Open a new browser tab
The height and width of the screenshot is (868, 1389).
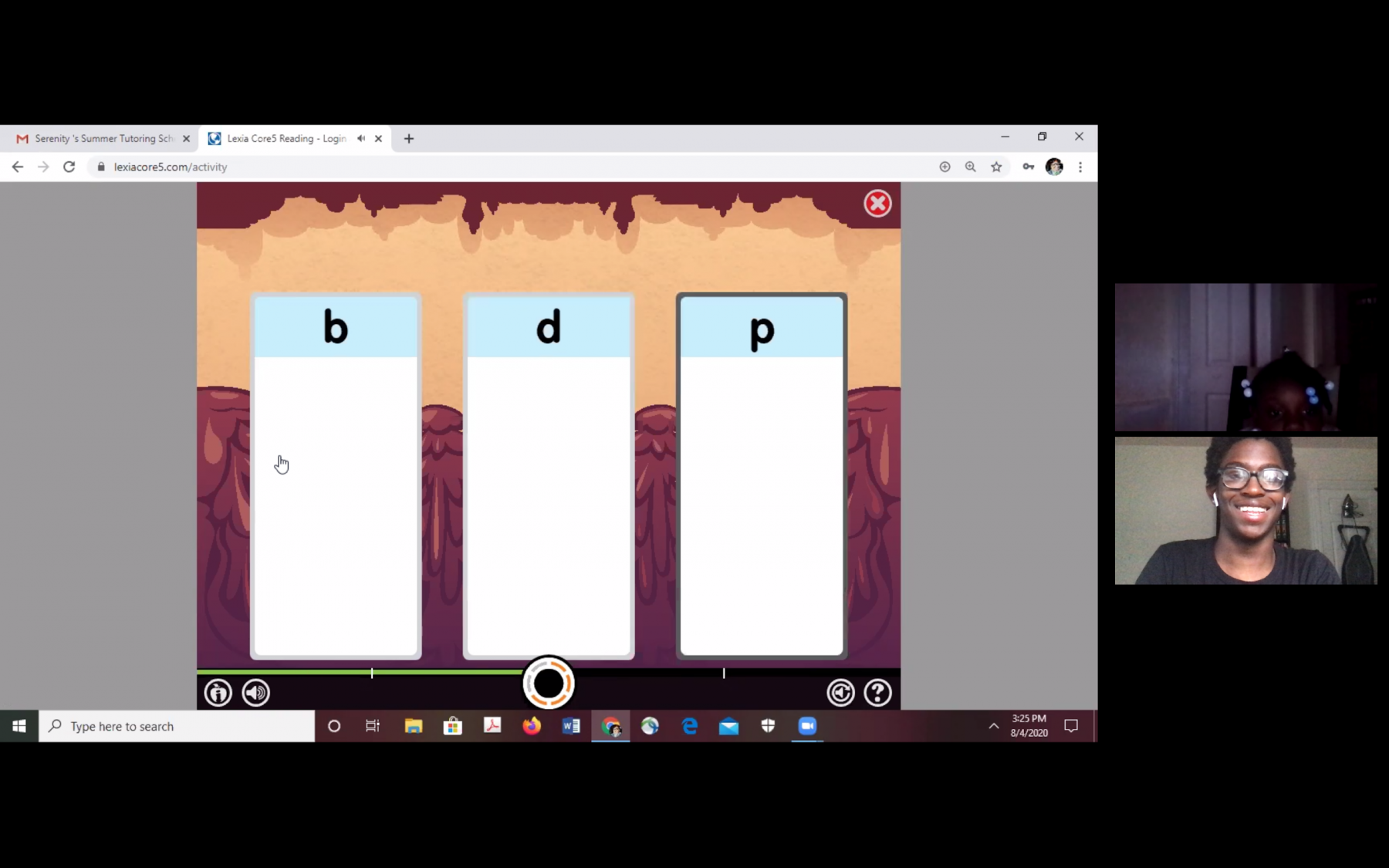[409, 139]
